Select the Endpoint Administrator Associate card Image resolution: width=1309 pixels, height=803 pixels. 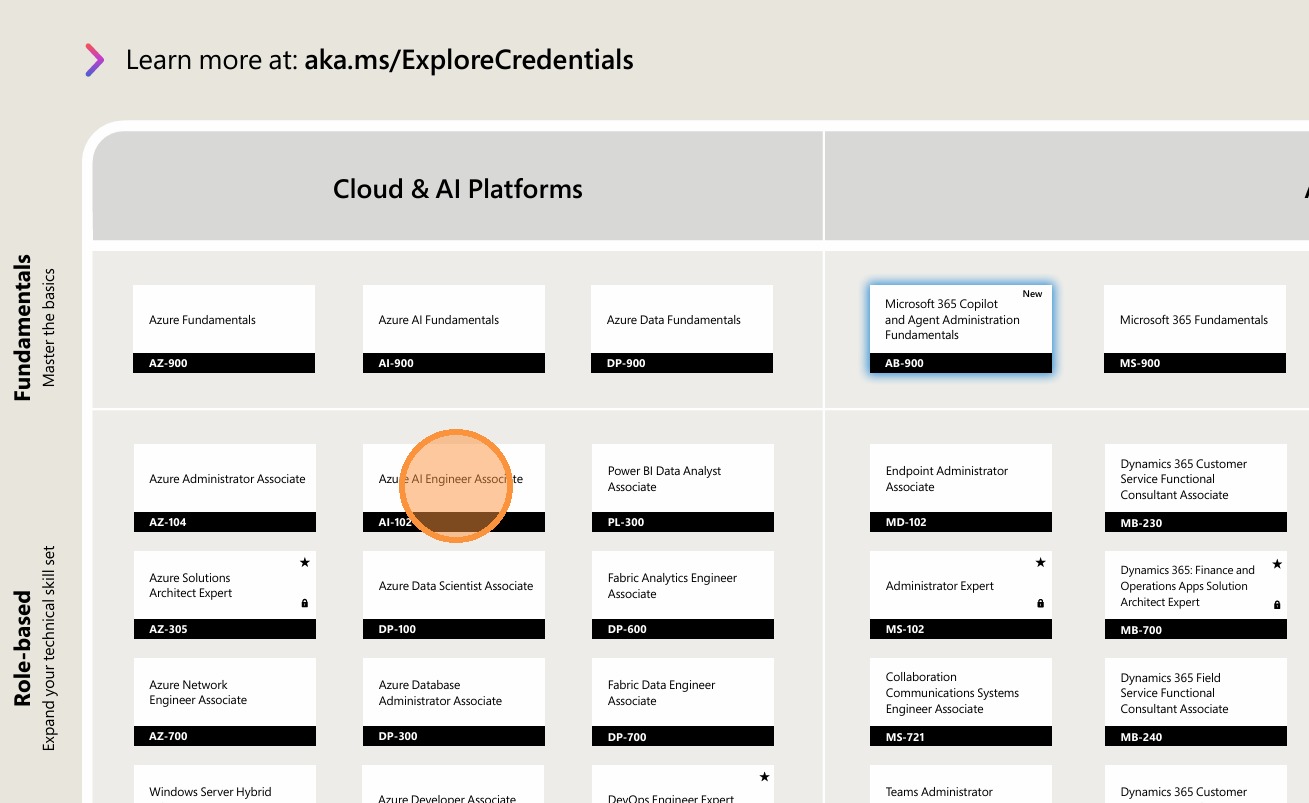coord(961,487)
